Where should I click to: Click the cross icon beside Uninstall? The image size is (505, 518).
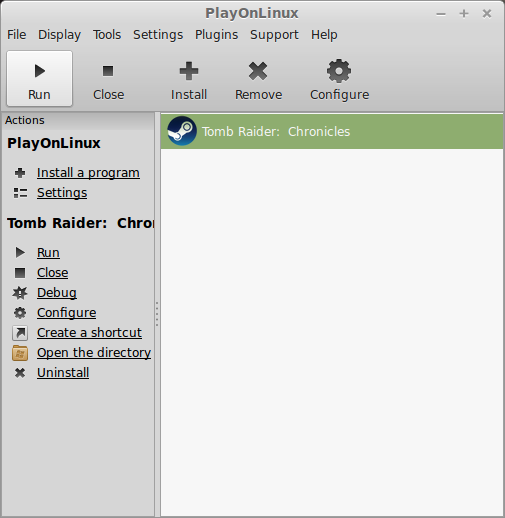tap(20, 373)
